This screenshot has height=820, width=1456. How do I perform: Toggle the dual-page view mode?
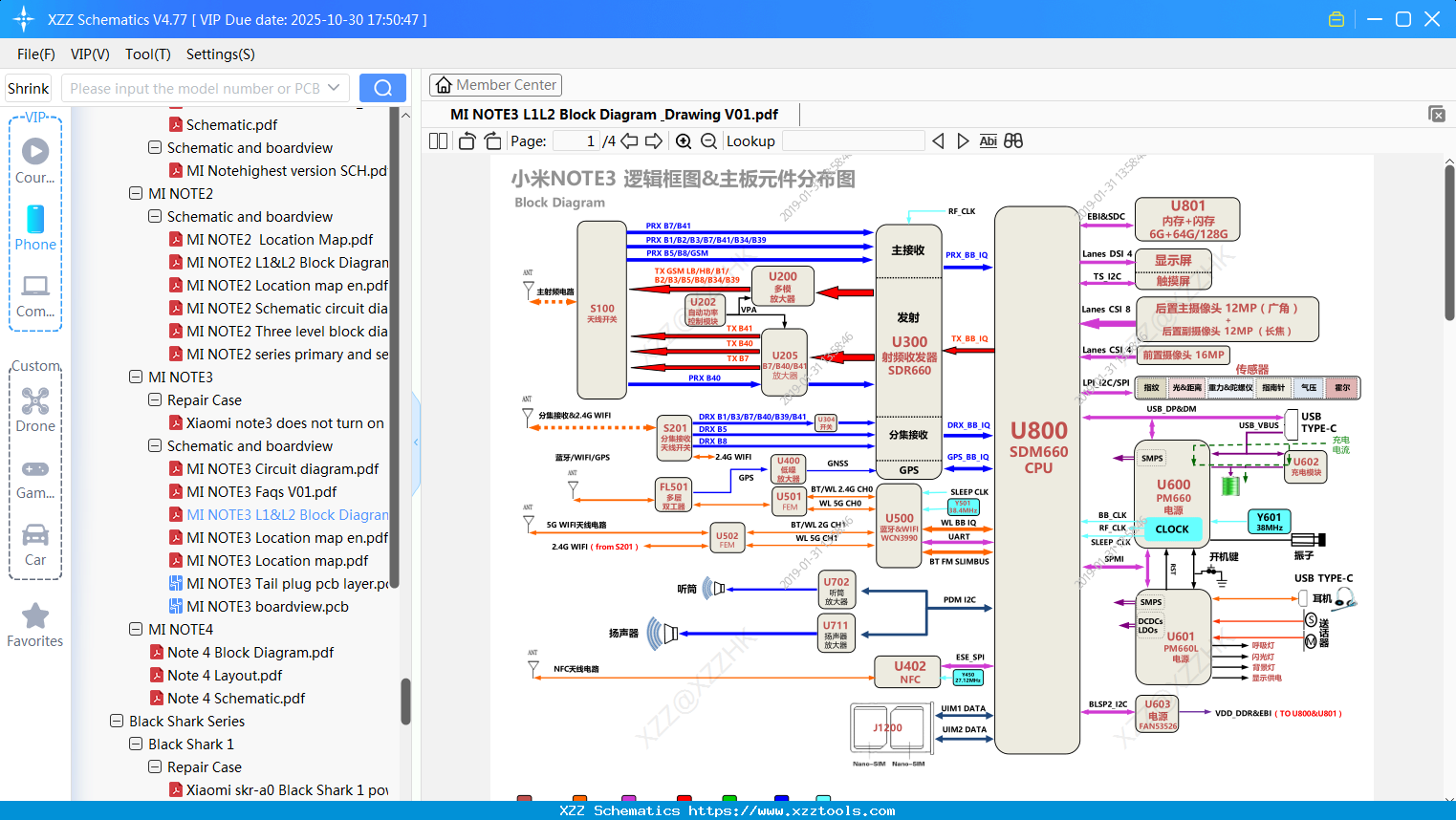(x=437, y=140)
